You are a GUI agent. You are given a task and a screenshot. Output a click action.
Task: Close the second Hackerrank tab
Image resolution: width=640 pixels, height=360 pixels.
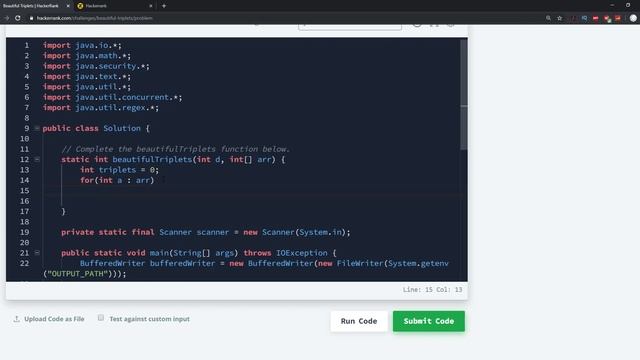(x=151, y=6)
